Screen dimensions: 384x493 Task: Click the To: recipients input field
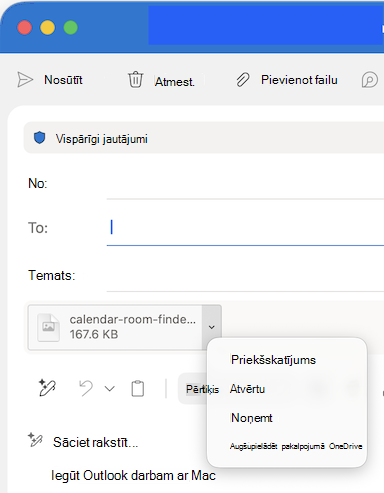[x=245, y=228]
